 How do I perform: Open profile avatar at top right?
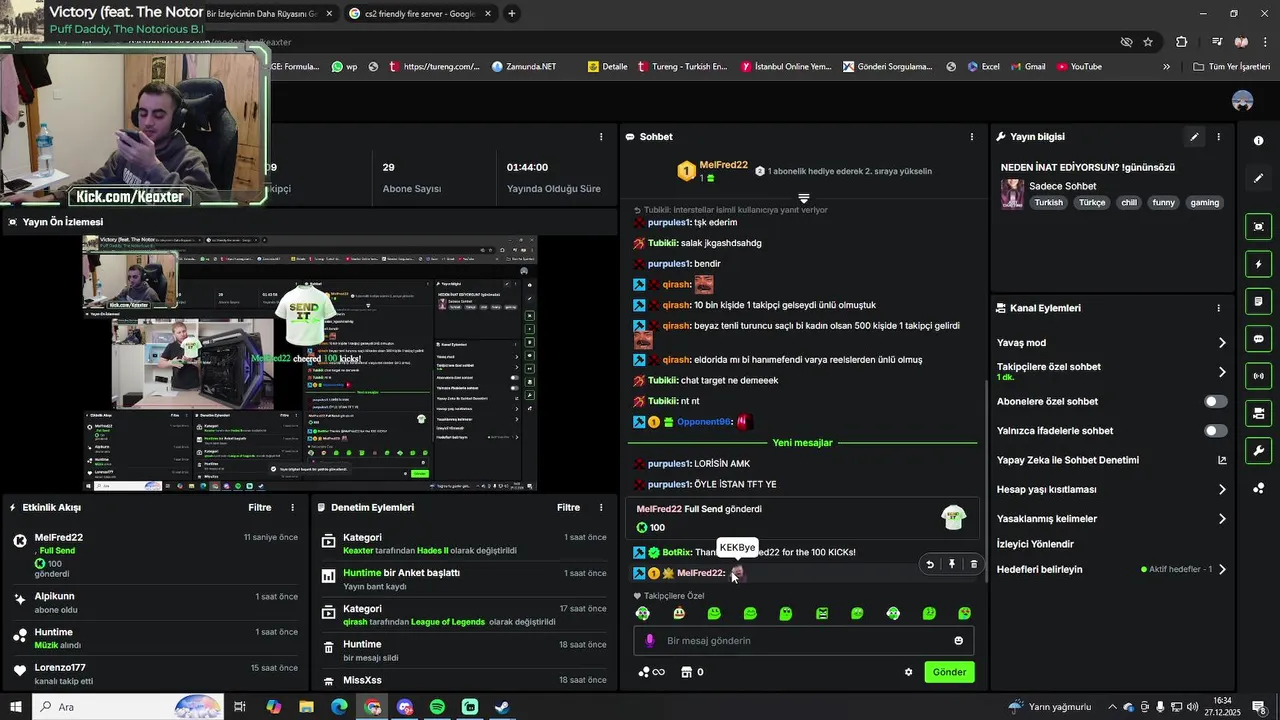[x=1243, y=101]
